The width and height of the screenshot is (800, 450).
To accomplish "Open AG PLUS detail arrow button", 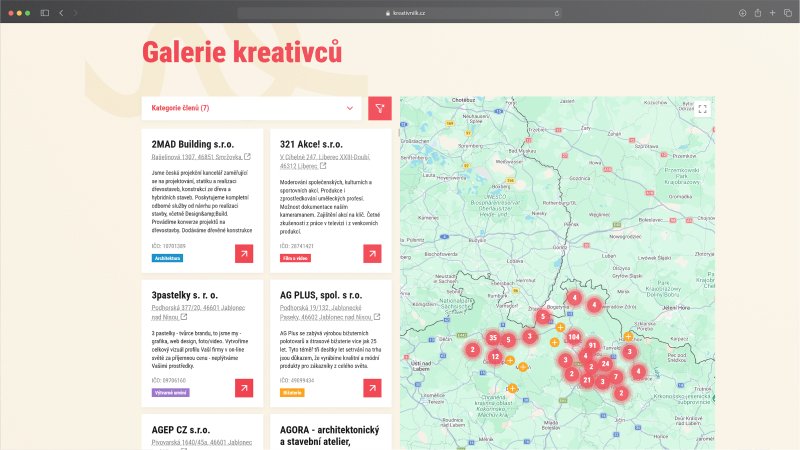I will (x=372, y=388).
